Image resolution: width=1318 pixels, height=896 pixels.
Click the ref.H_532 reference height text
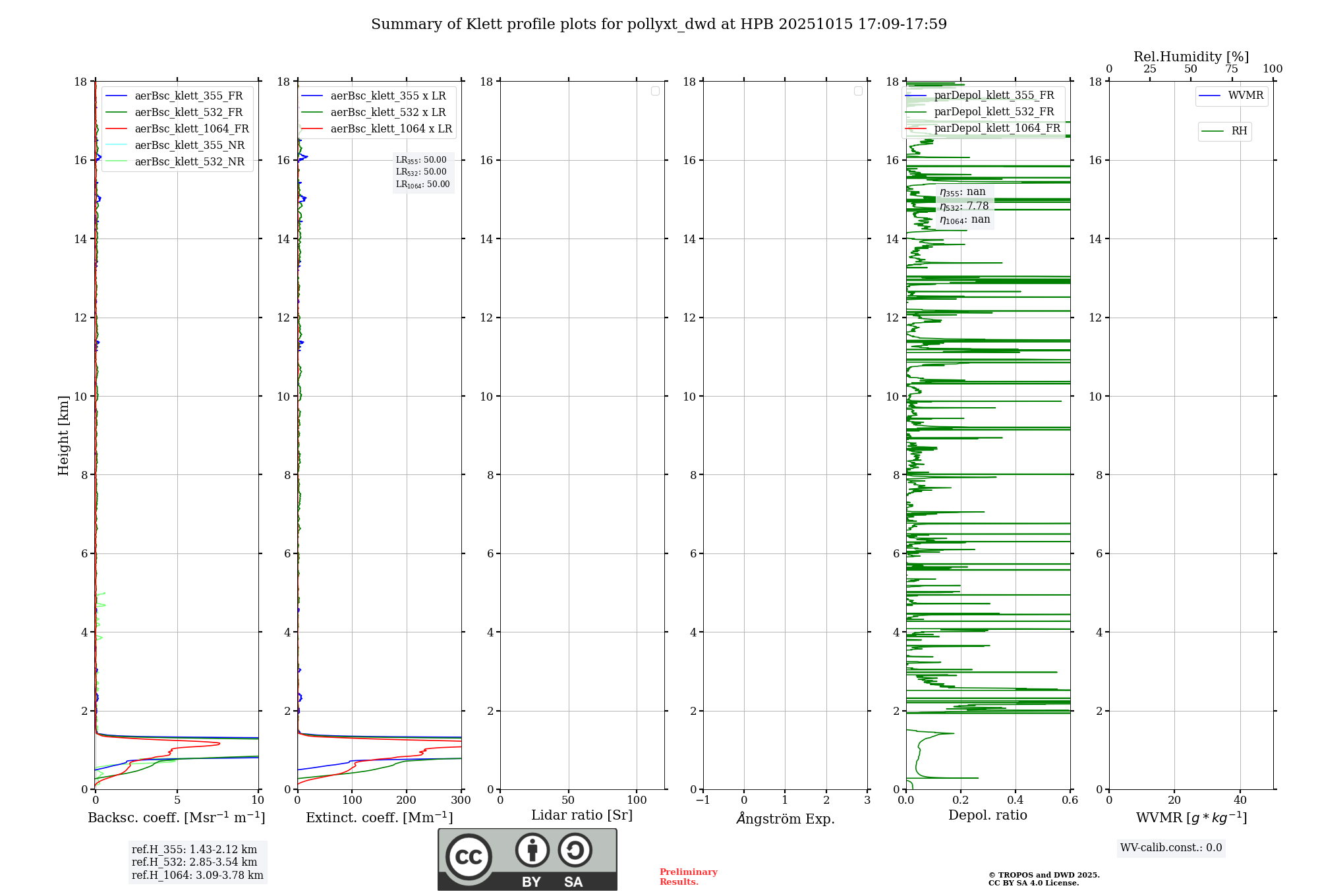point(194,862)
